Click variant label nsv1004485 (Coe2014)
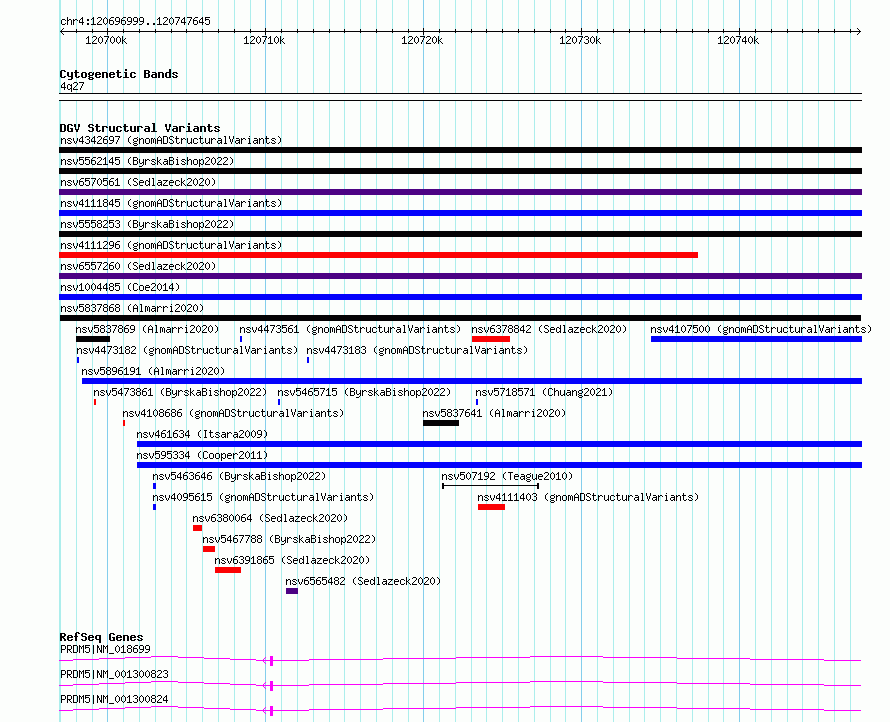This screenshot has height=722, width=890. [120, 287]
